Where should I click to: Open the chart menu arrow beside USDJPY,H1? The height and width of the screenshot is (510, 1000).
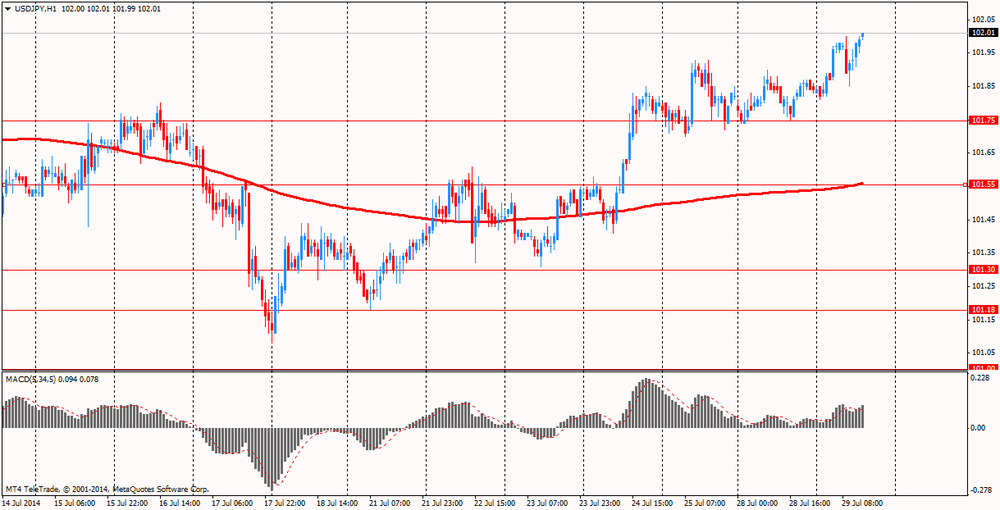pos(7,8)
